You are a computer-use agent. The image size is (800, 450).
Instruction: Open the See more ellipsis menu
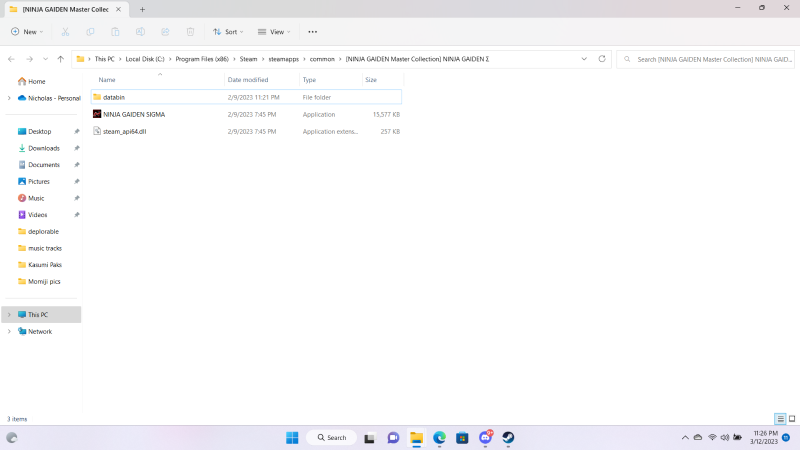click(x=313, y=32)
